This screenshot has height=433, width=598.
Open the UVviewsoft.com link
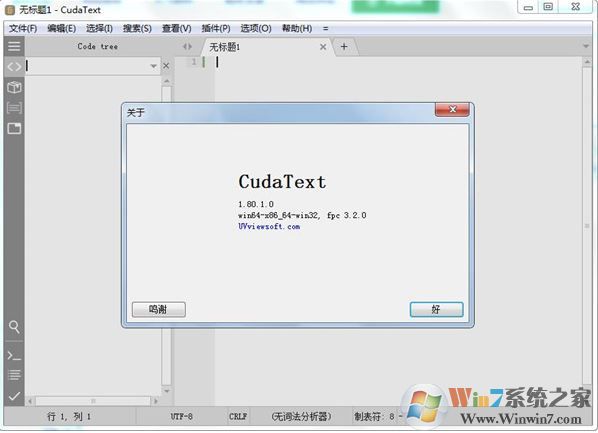pyautogui.click(x=269, y=226)
